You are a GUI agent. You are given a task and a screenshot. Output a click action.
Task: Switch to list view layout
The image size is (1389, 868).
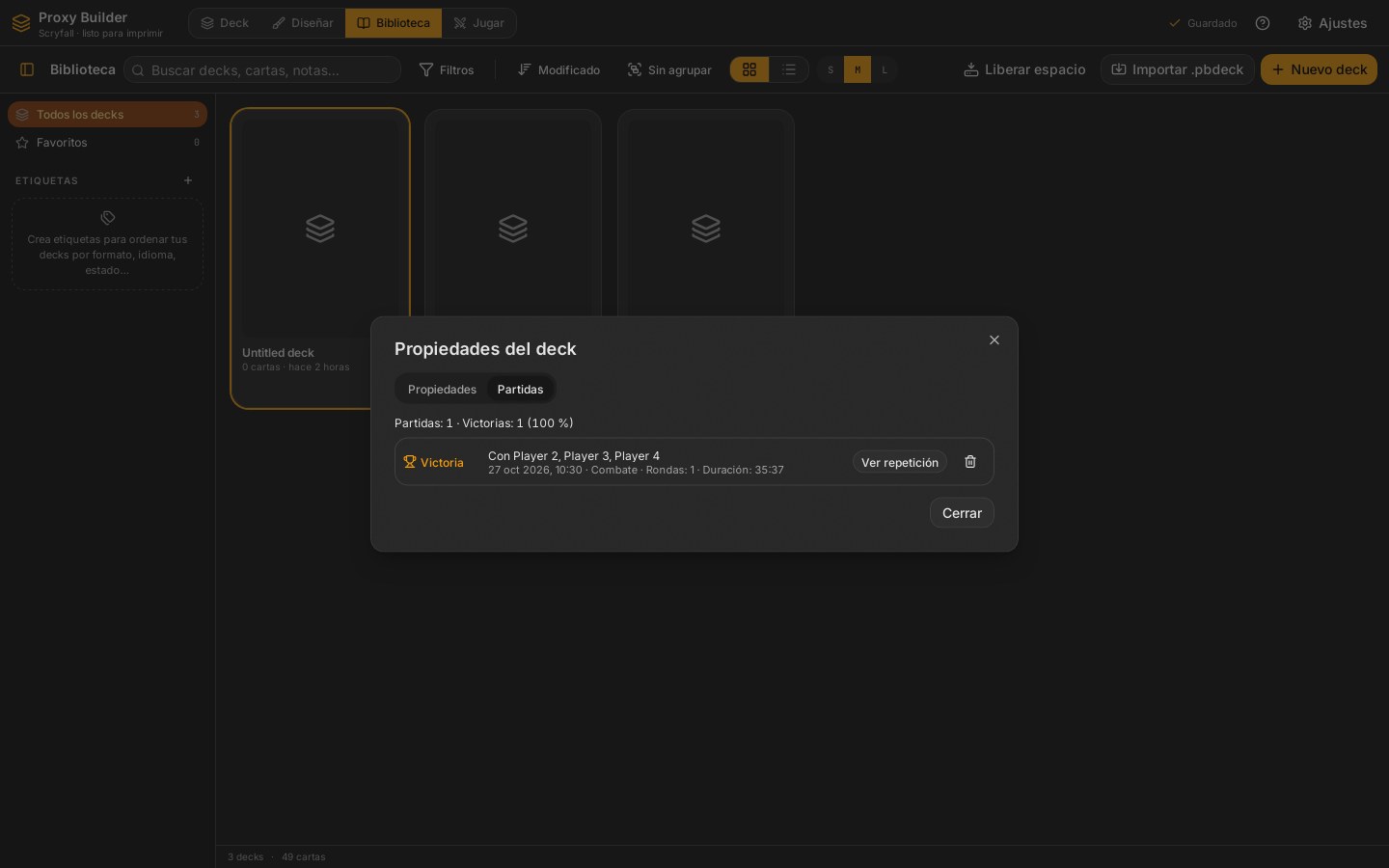click(789, 69)
